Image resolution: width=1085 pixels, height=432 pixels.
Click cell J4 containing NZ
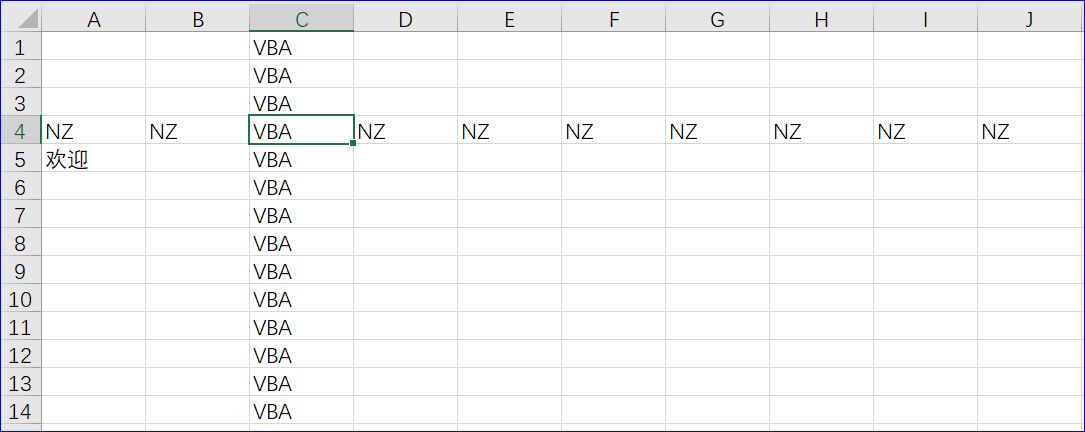1029,130
